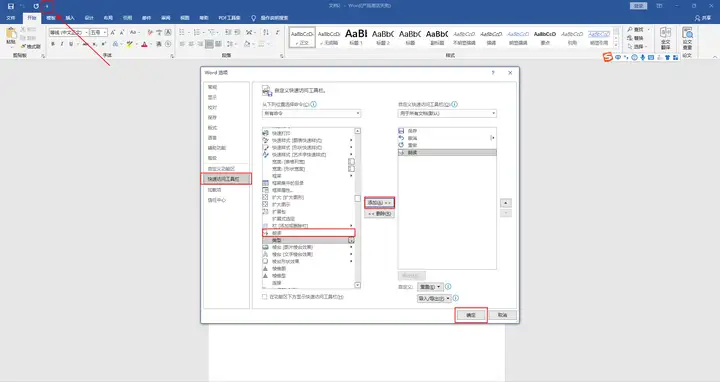Enable the show toolbar below ribbon checkbox
The image size is (720, 382).
click(x=264, y=297)
